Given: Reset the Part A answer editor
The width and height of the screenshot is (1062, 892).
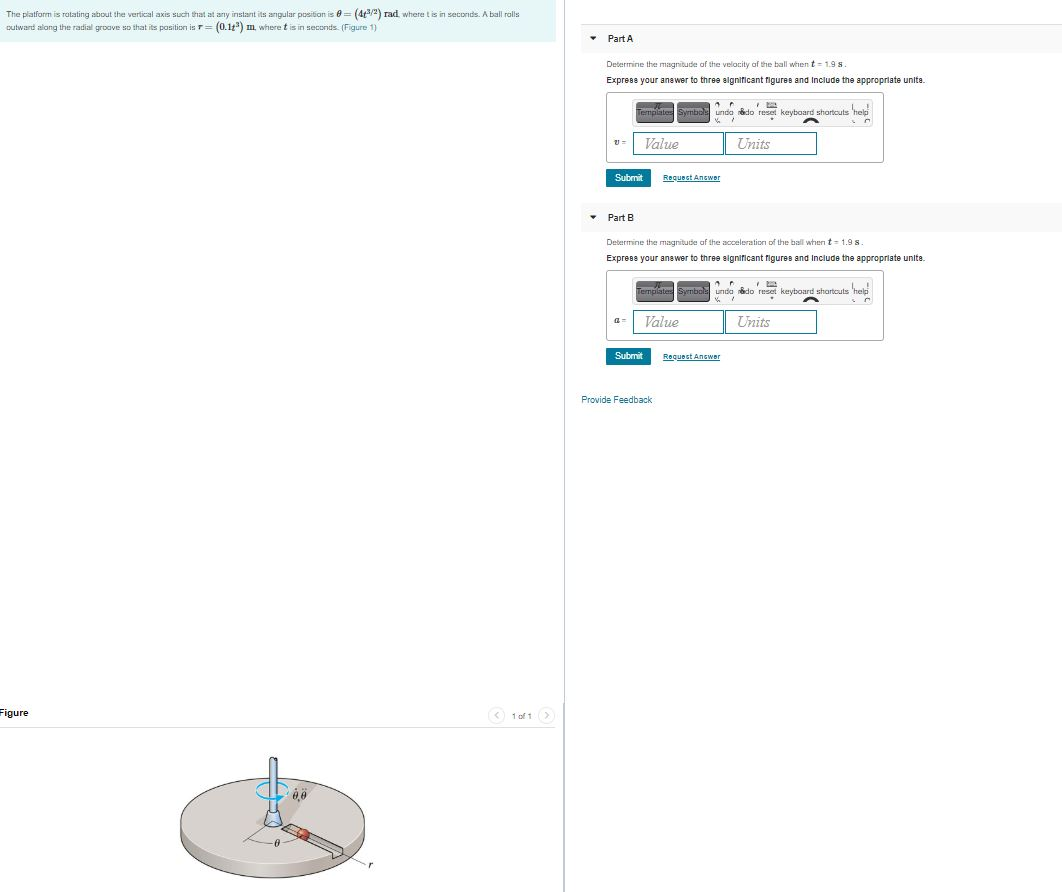Looking at the screenshot, I should coord(769,112).
